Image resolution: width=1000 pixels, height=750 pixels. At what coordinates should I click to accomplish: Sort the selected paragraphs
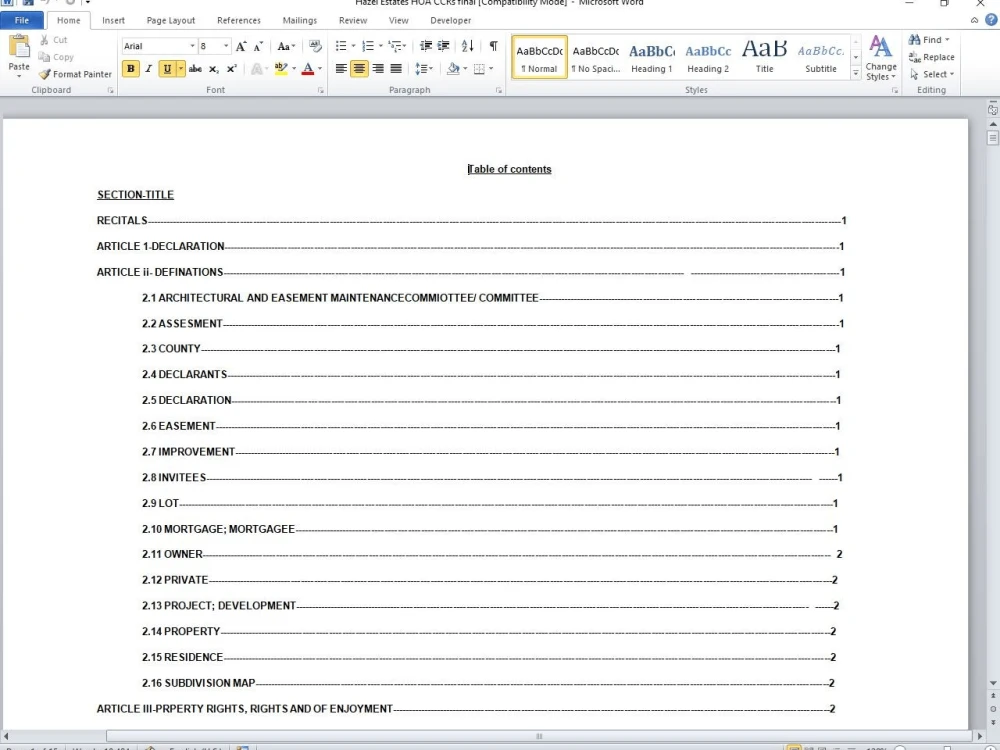(467, 45)
